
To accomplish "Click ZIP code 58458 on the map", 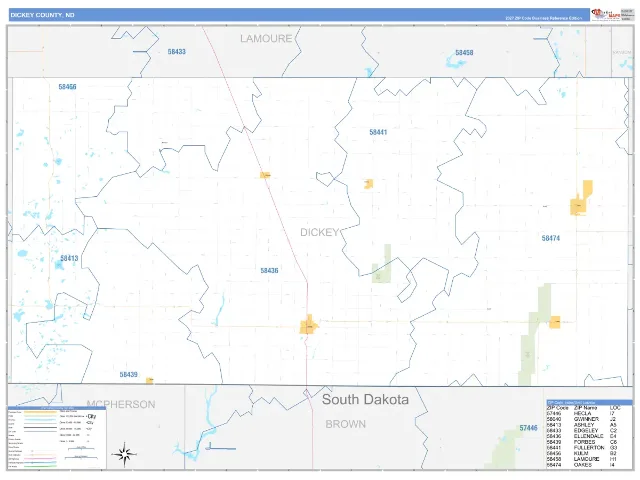I will (464, 53).
